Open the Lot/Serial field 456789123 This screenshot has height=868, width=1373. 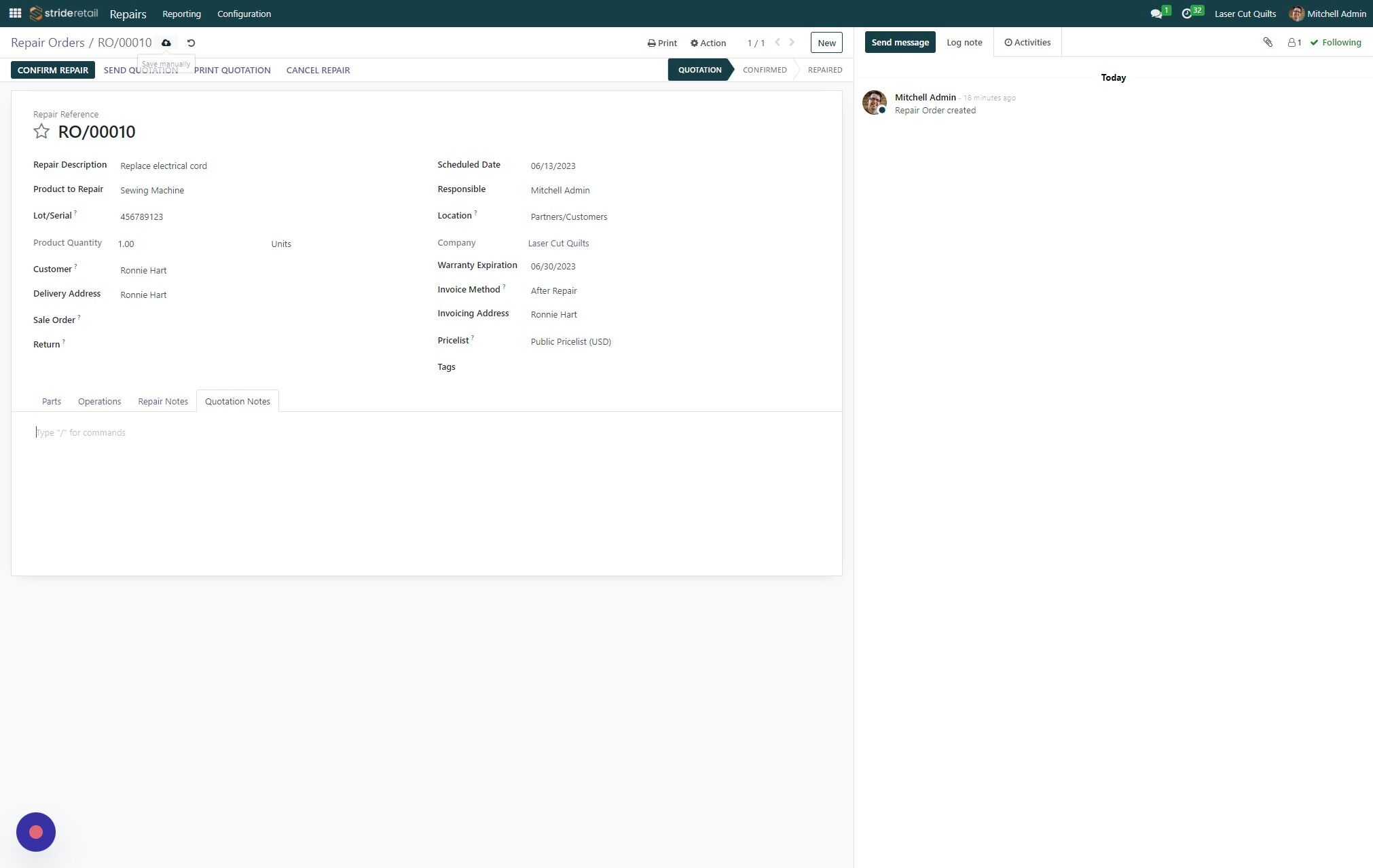point(267,216)
